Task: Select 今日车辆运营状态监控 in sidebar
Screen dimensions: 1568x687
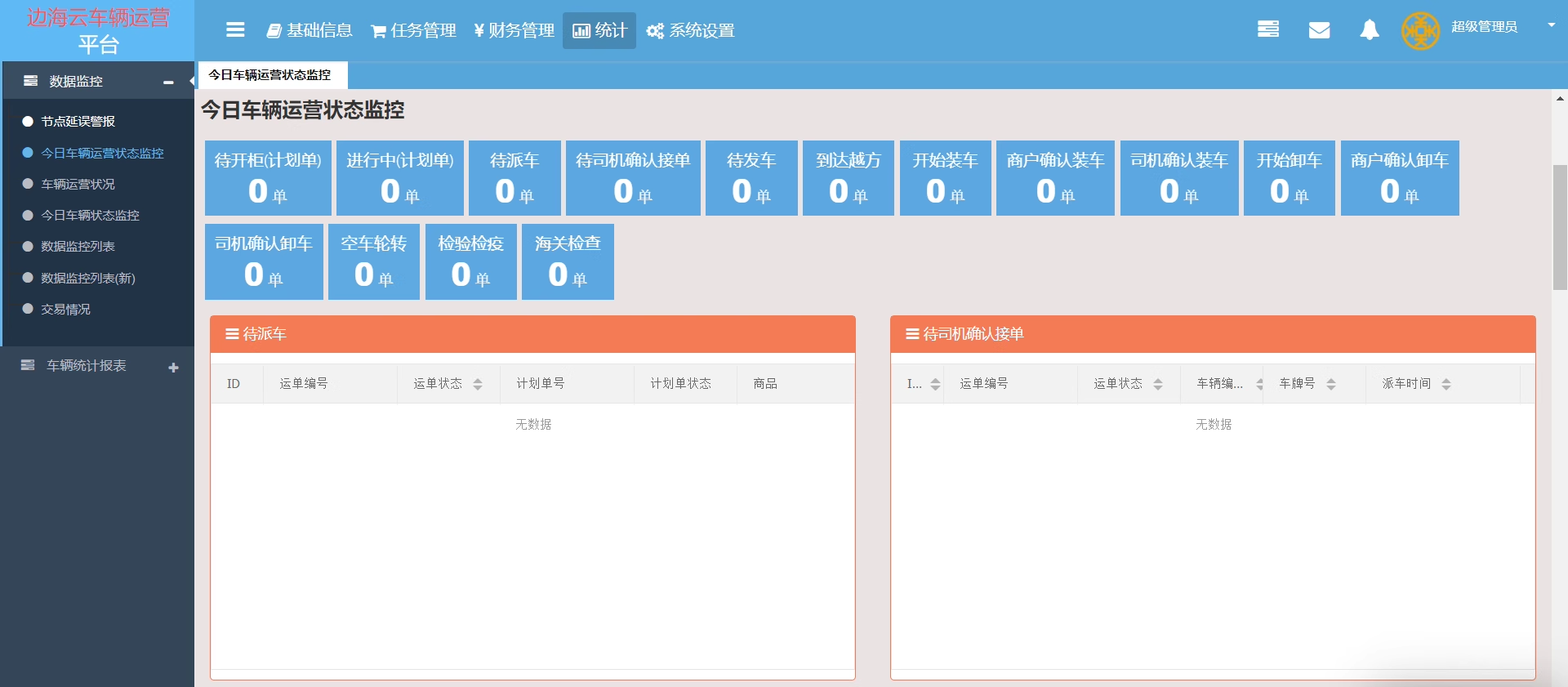Action: click(102, 153)
